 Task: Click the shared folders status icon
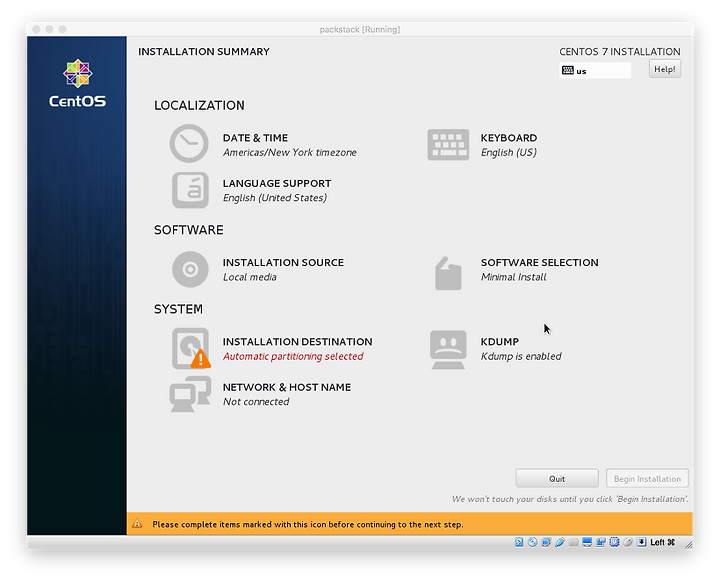(x=574, y=542)
